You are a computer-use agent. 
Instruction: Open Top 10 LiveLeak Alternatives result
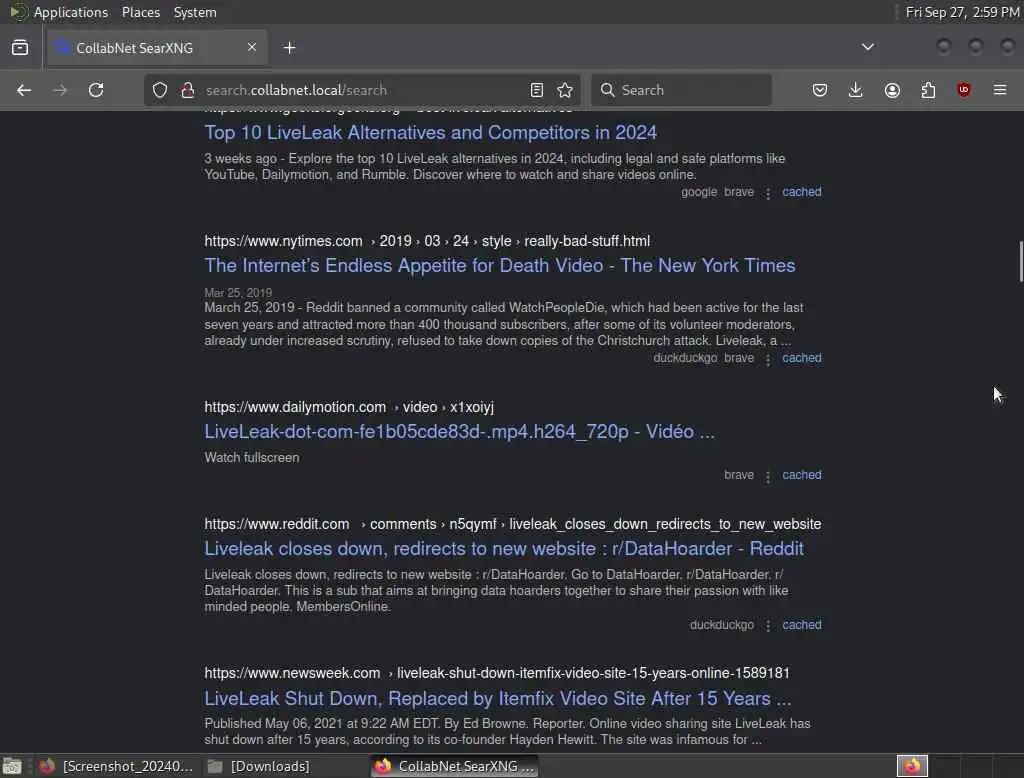tap(430, 133)
